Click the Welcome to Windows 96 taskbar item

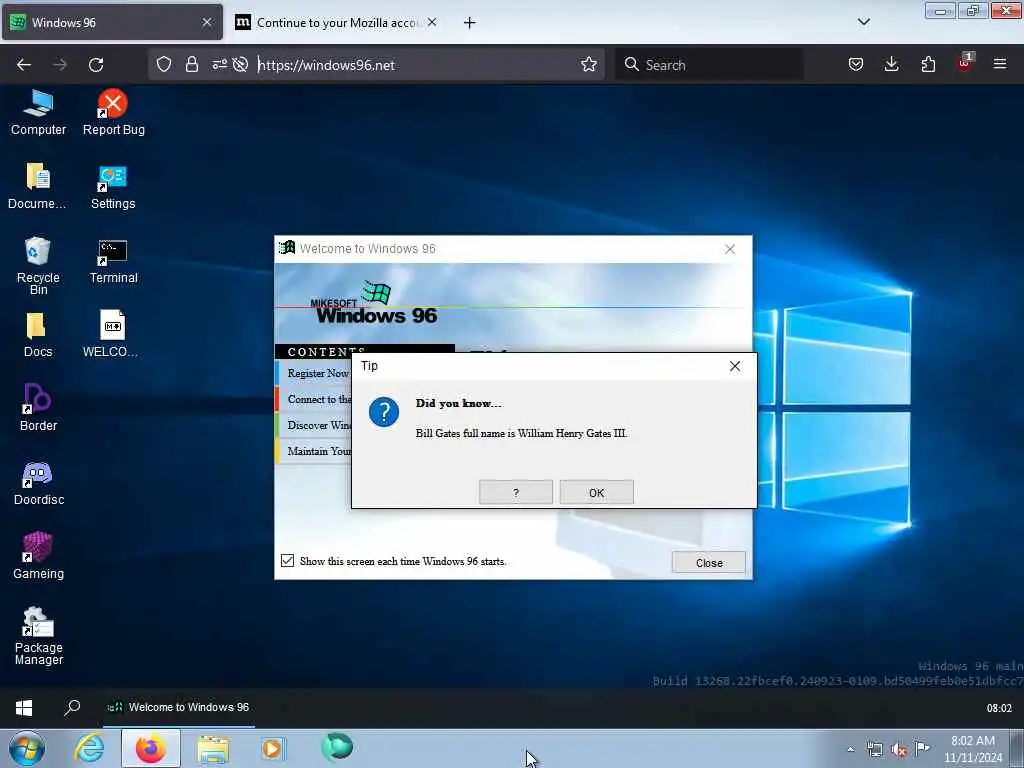tap(178, 707)
